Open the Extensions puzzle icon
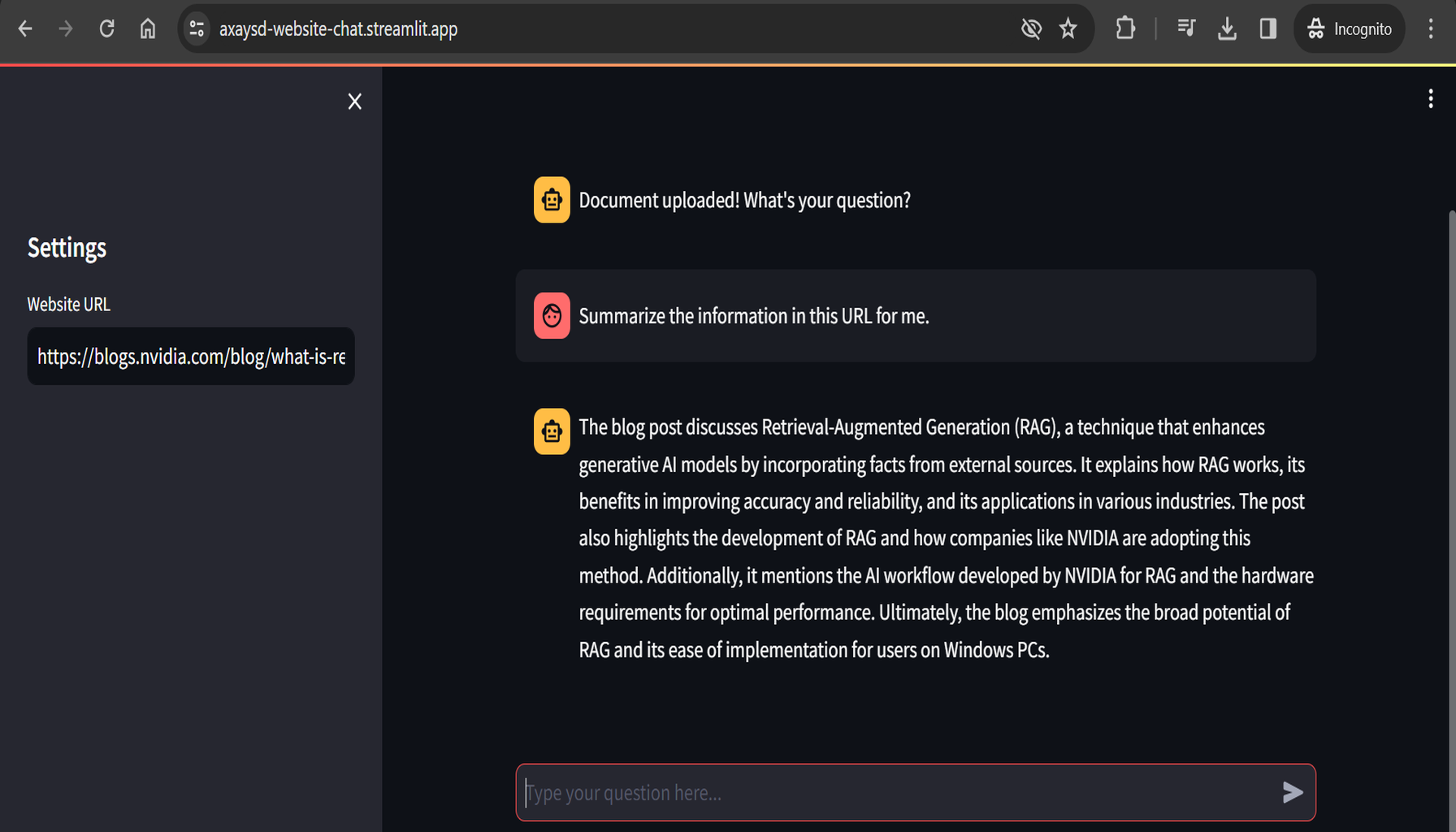1456x832 pixels. (x=1125, y=29)
